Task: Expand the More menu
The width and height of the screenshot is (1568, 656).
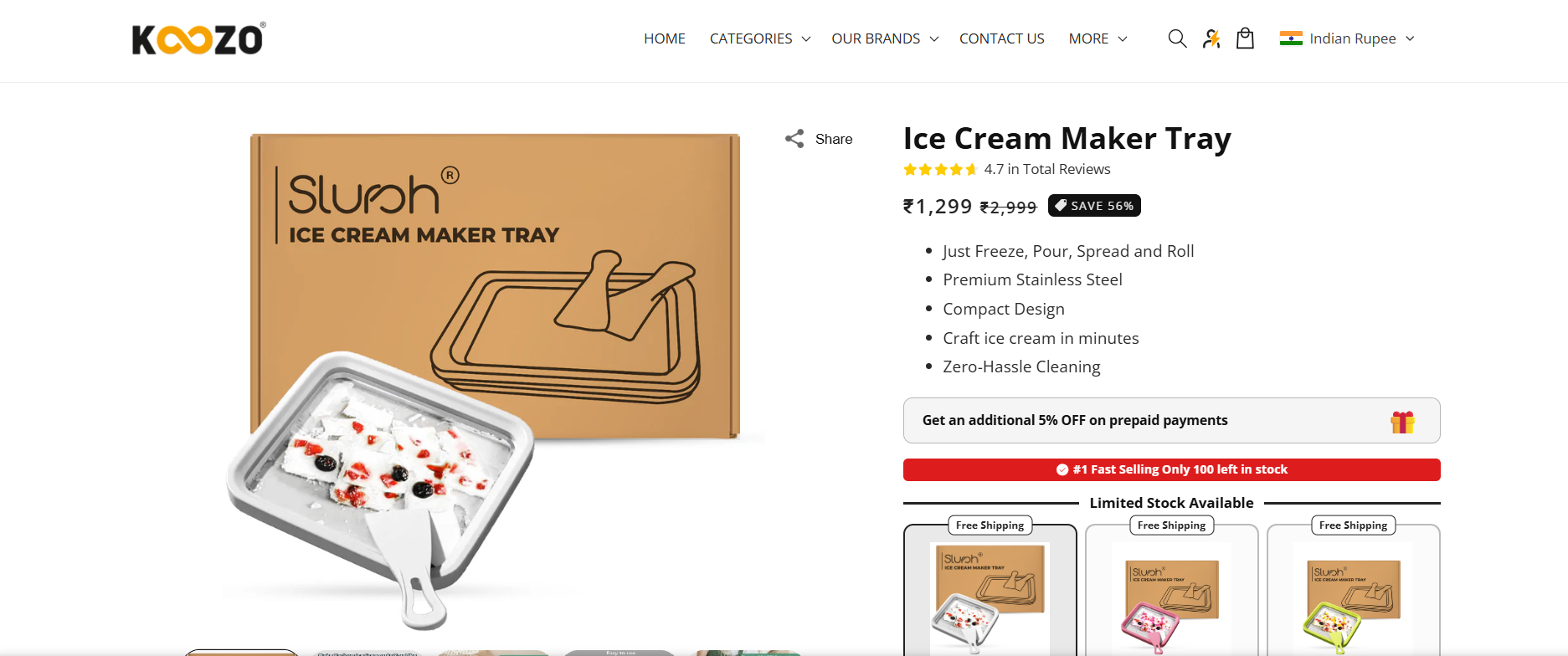Action: click(x=1098, y=38)
